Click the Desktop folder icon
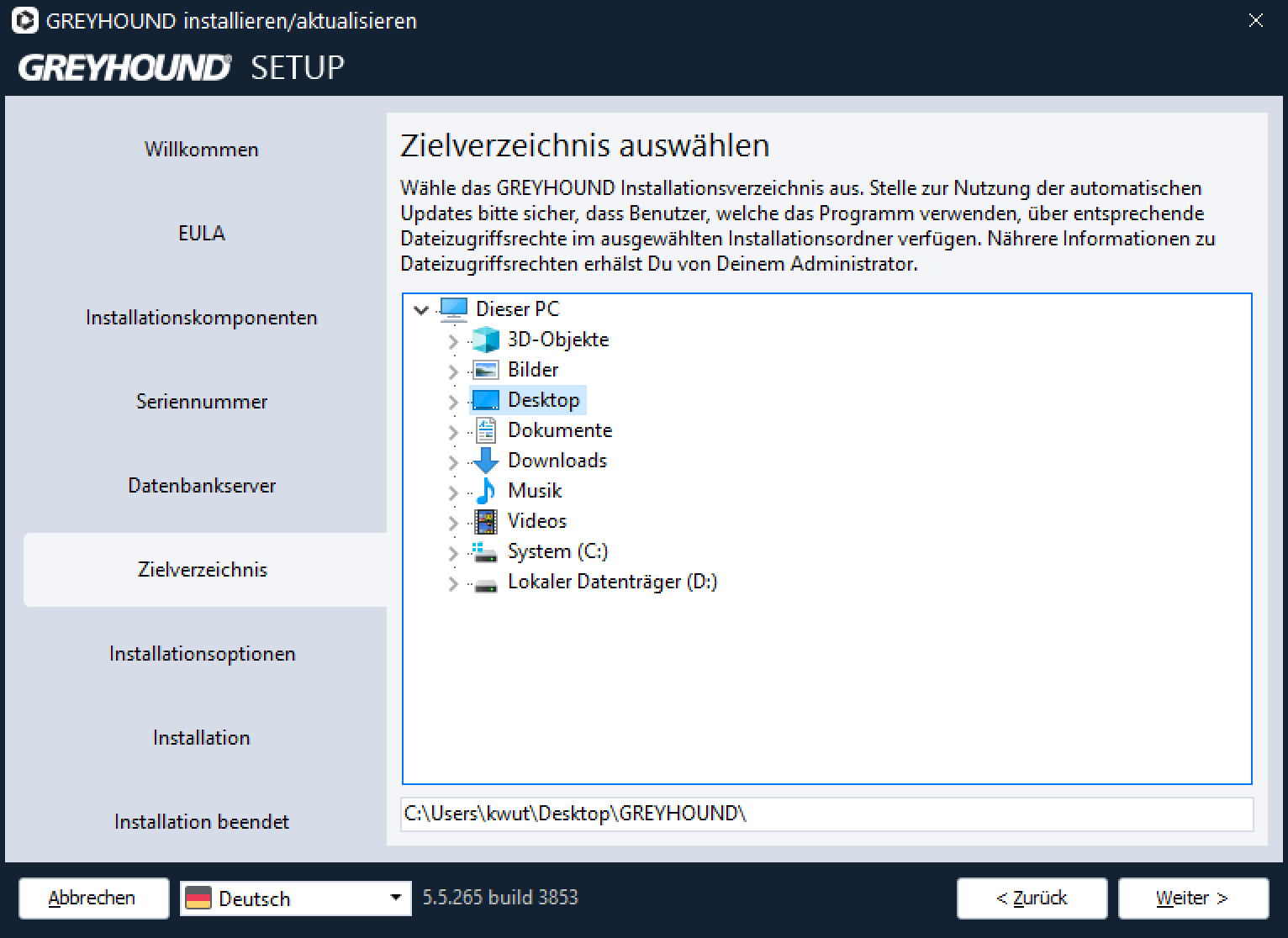The height and width of the screenshot is (938, 1288). coord(486,400)
